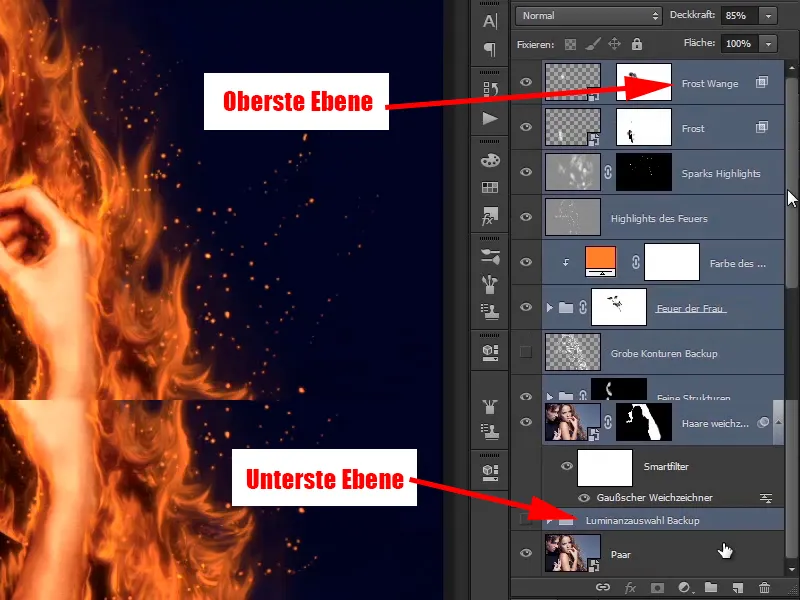Hide the Frost layer

click(526, 127)
